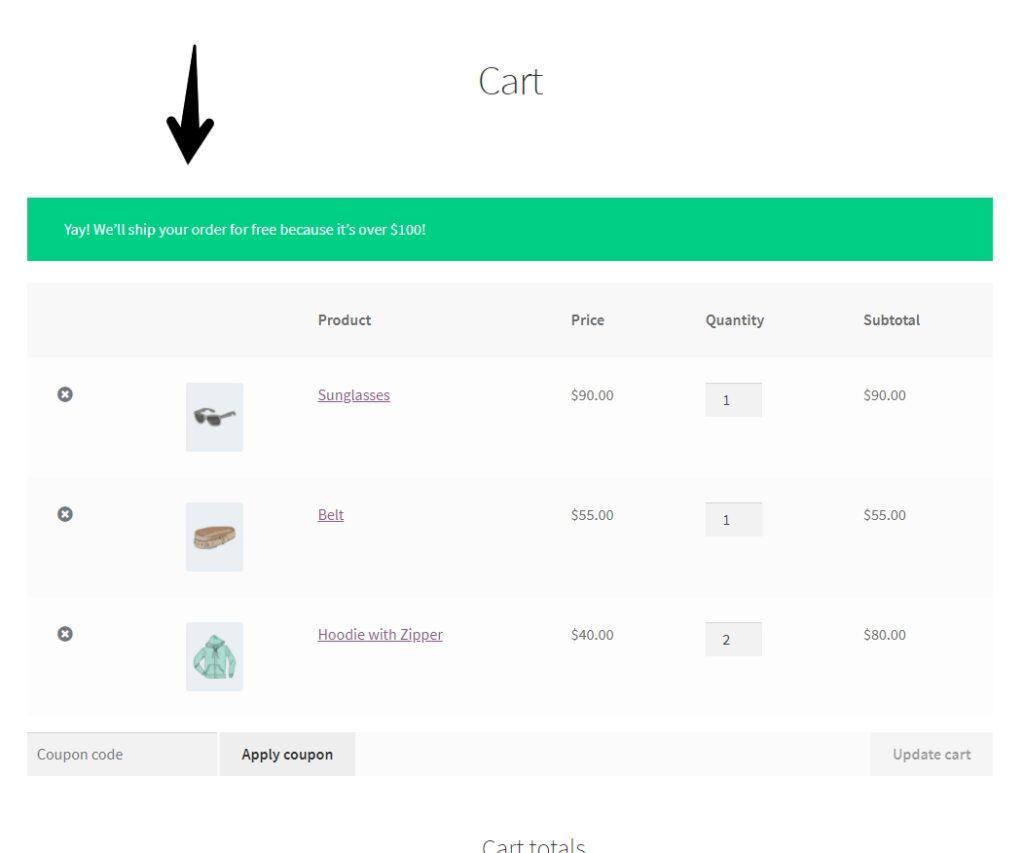Edit the Sunglasses quantity field
Viewport: 1024px width, 853px height.
pos(733,400)
